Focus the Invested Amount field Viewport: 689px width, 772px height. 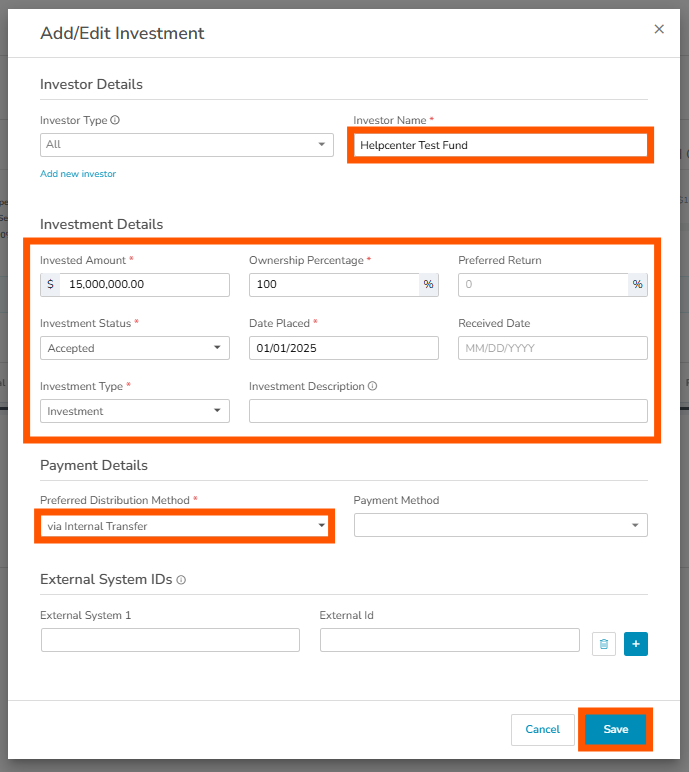(x=145, y=285)
